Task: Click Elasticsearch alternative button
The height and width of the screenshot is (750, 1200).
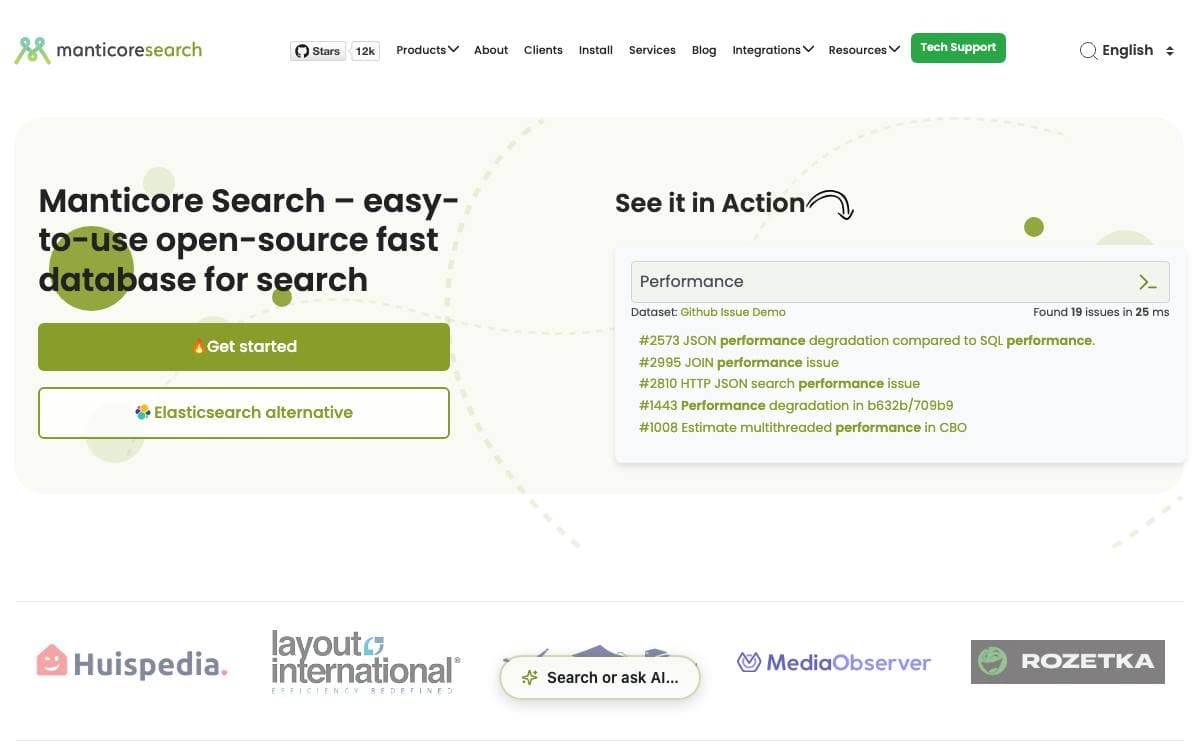Action: point(244,413)
